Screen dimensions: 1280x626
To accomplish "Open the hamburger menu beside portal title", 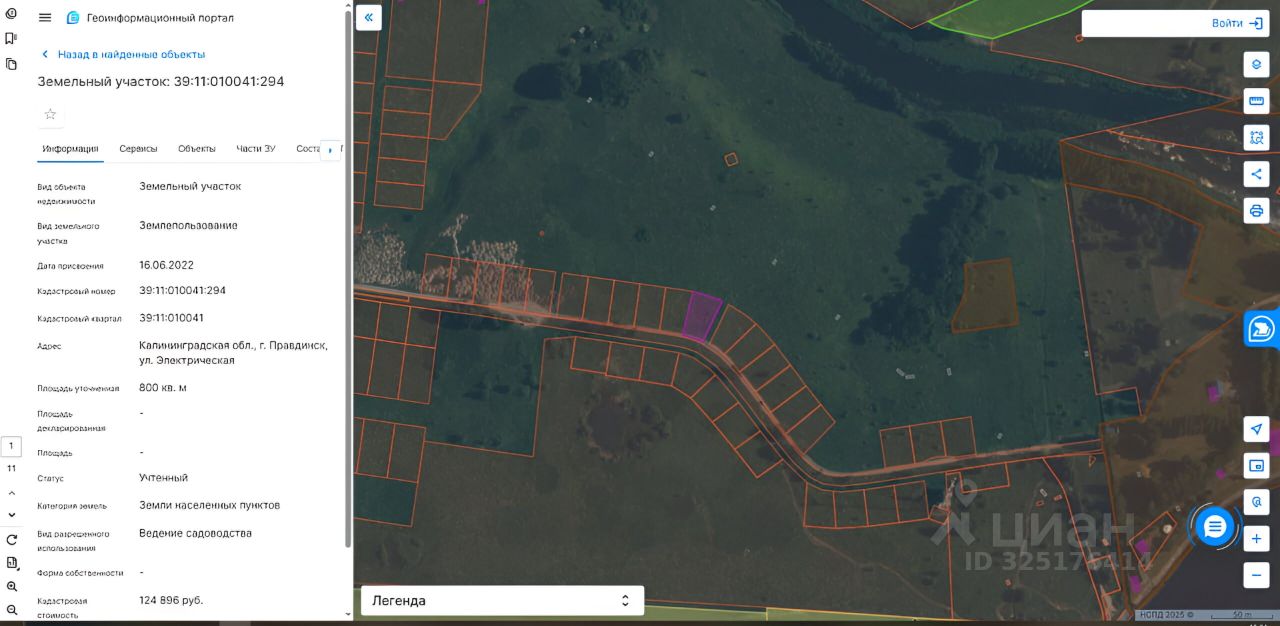I will pos(45,18).
